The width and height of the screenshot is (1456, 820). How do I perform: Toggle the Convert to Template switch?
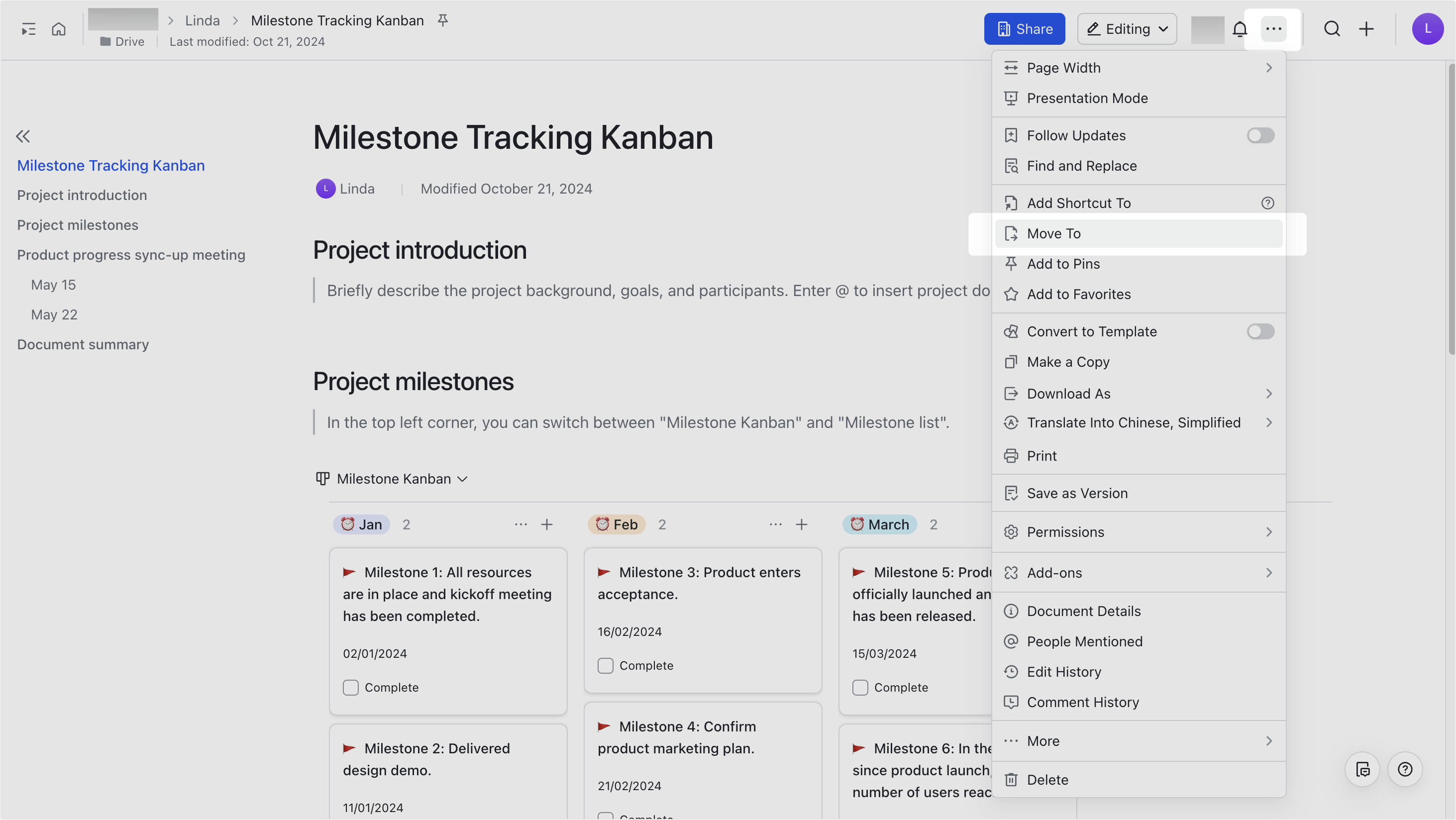(1260, 332)
